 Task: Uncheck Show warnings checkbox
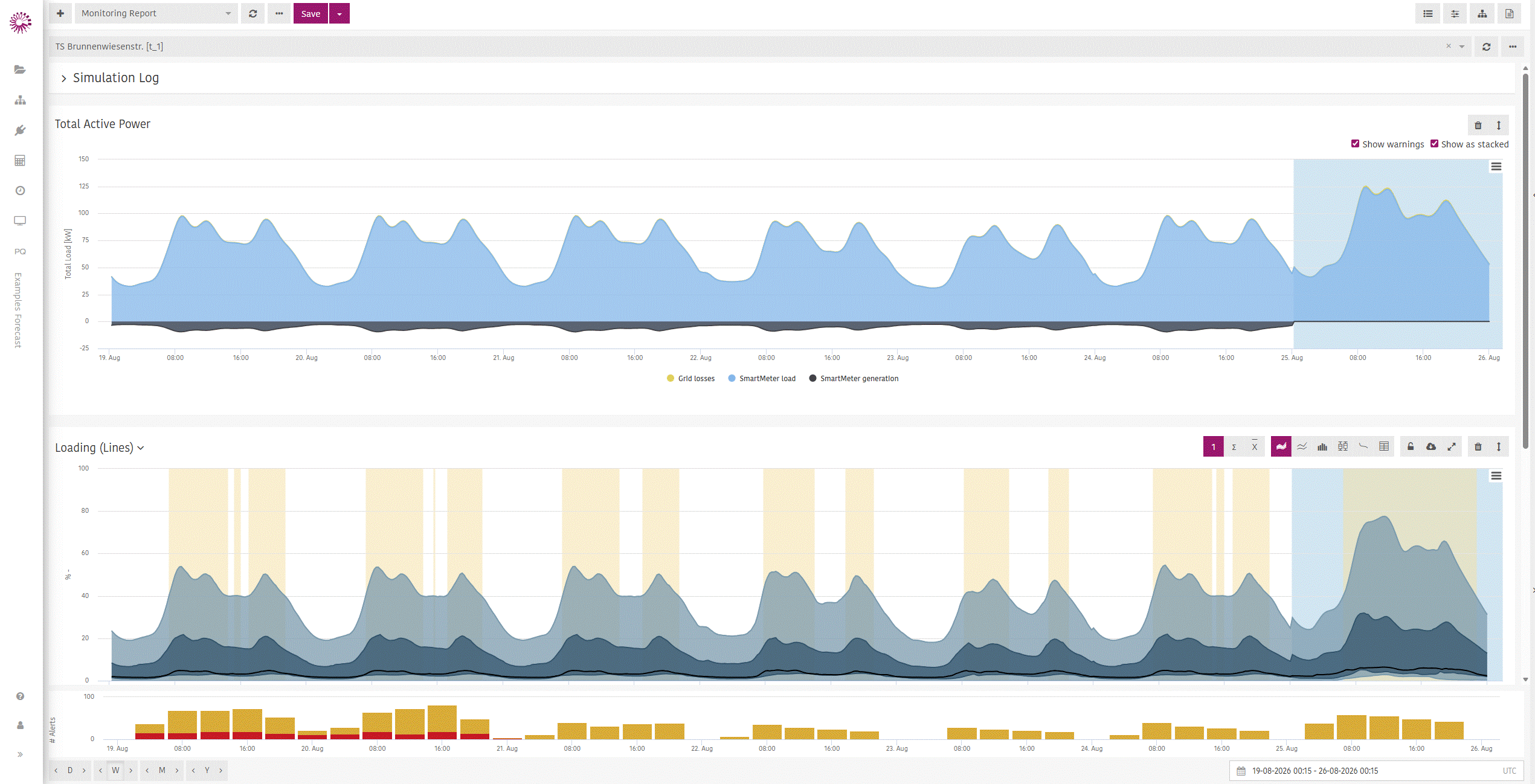tap(1356, 144)
